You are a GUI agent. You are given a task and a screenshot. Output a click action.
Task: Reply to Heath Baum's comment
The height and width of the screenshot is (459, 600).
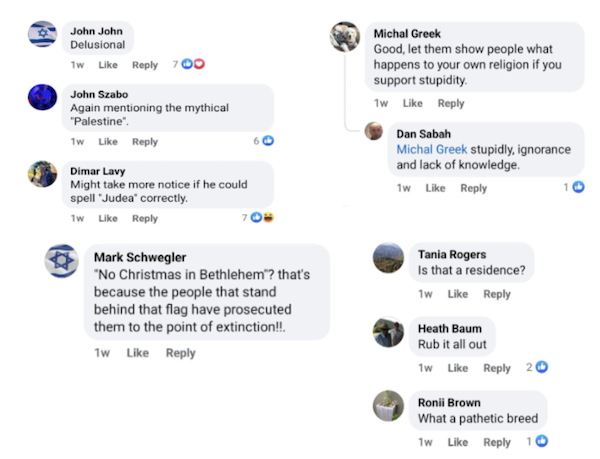(497, 368)
